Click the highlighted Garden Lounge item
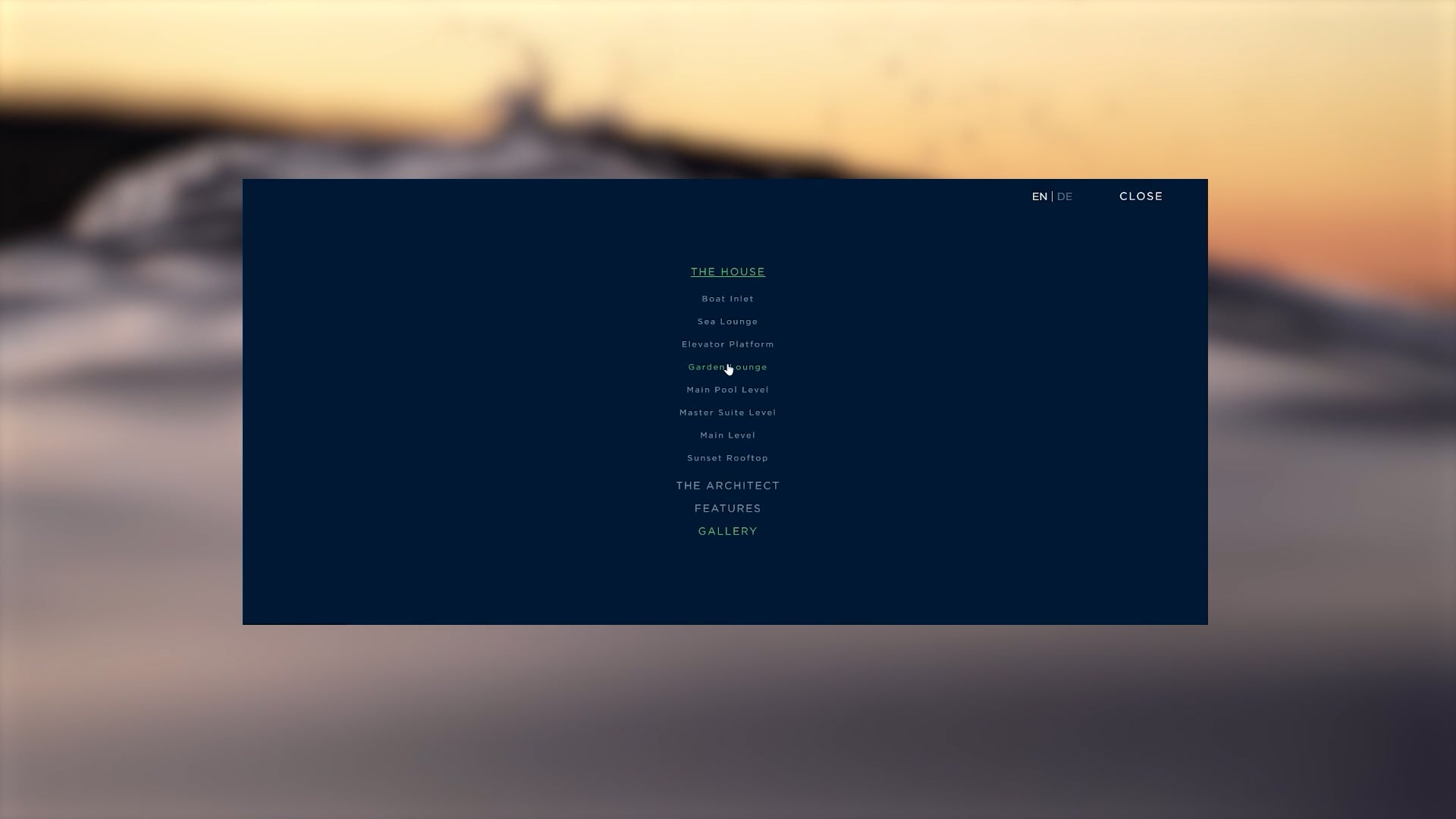 pos(727,367)
